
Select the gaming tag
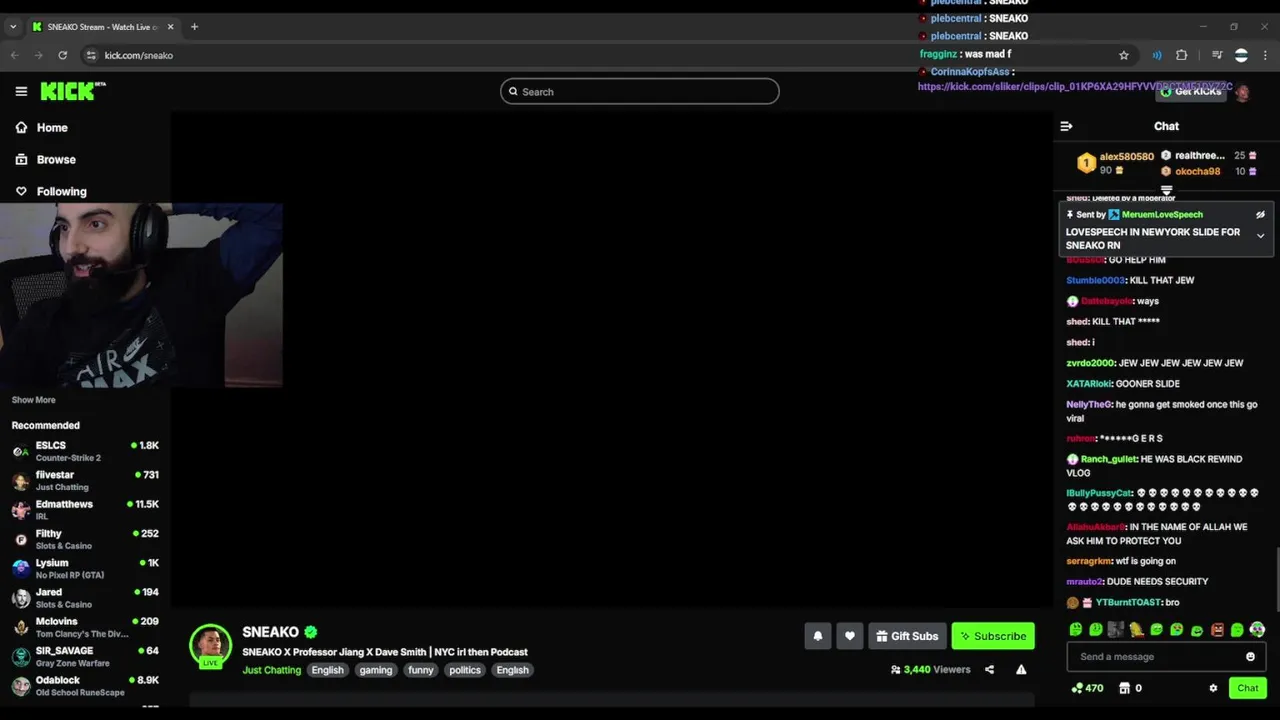[x=376, y=670]
